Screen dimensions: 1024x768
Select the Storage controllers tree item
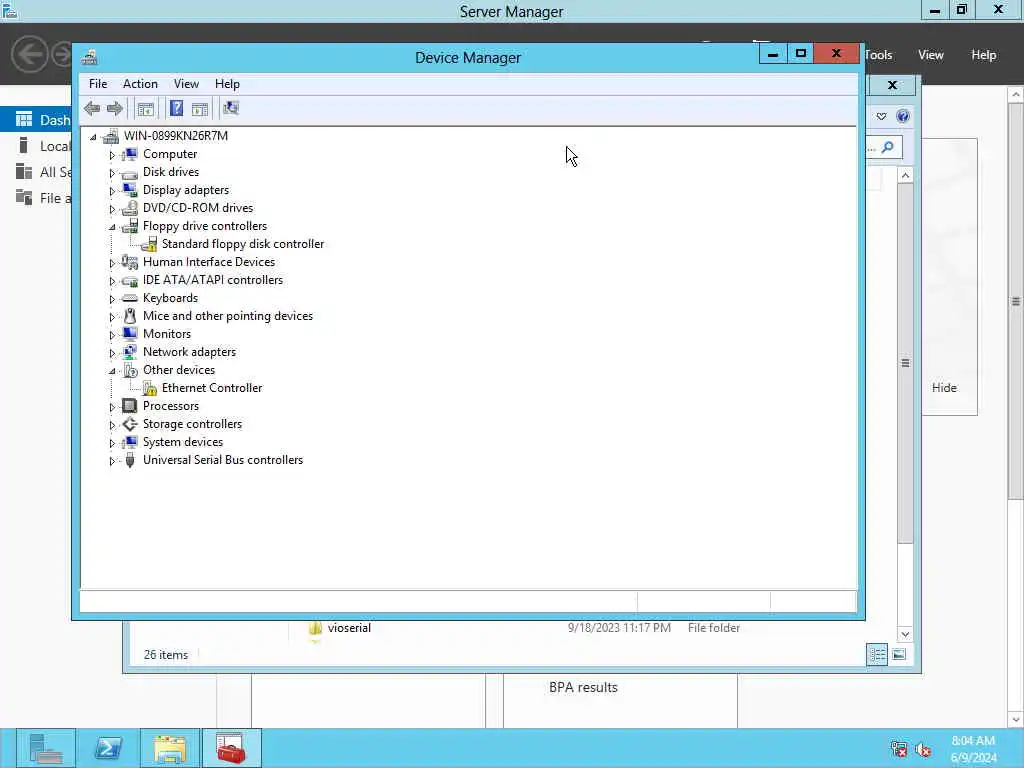click(193, 424)
